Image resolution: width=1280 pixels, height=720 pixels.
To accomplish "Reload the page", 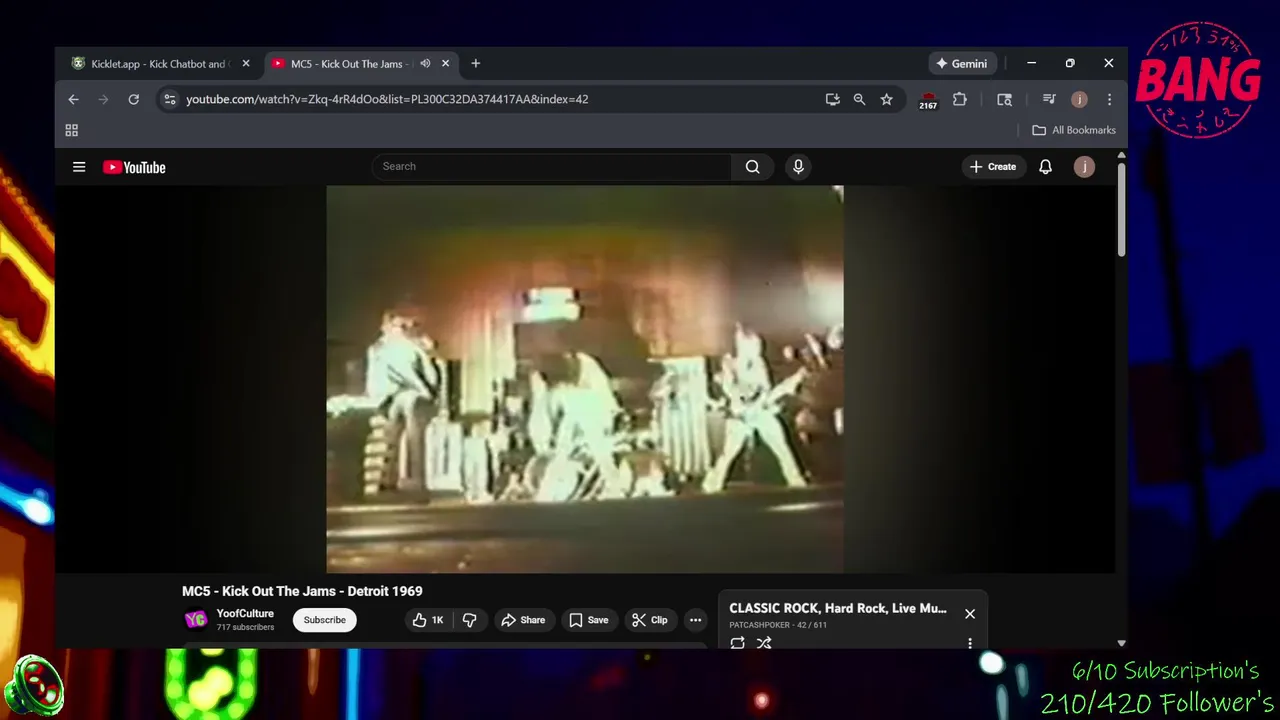I will (x=133, y=100).
